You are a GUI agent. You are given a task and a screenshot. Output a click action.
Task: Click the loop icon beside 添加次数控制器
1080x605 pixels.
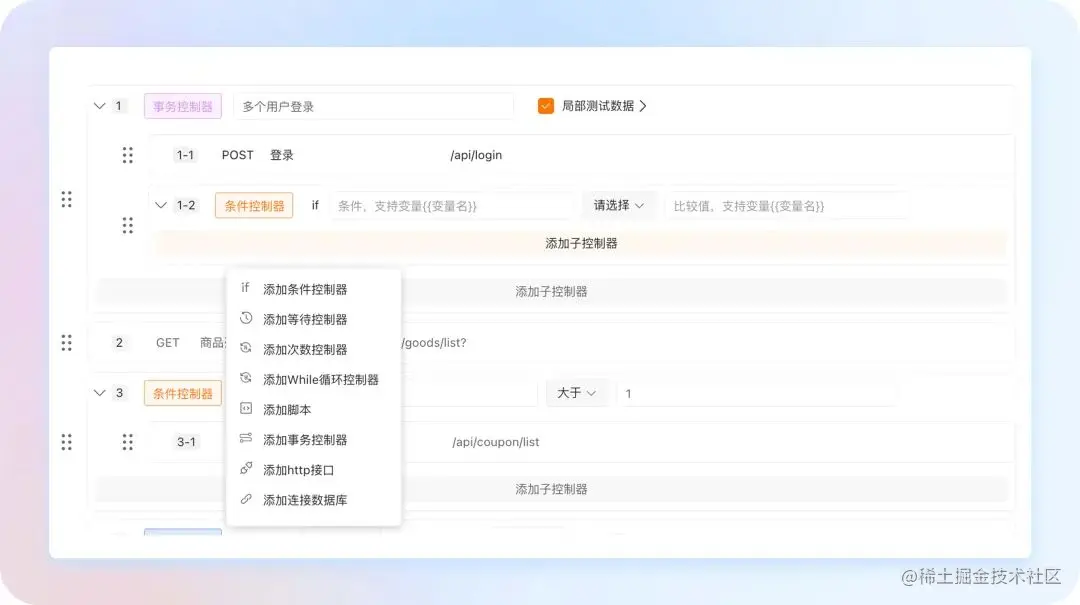point(246,348)
